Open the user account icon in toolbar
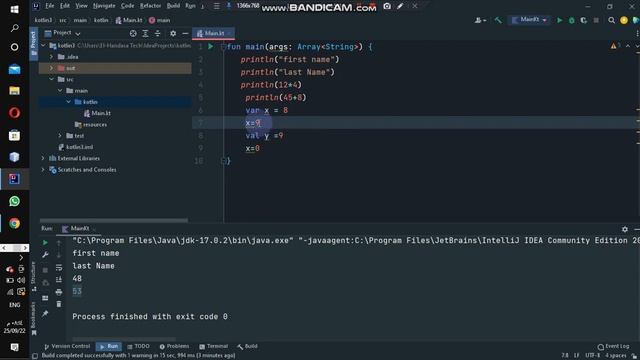Screen dimensions: 640x360 (480, 20)
